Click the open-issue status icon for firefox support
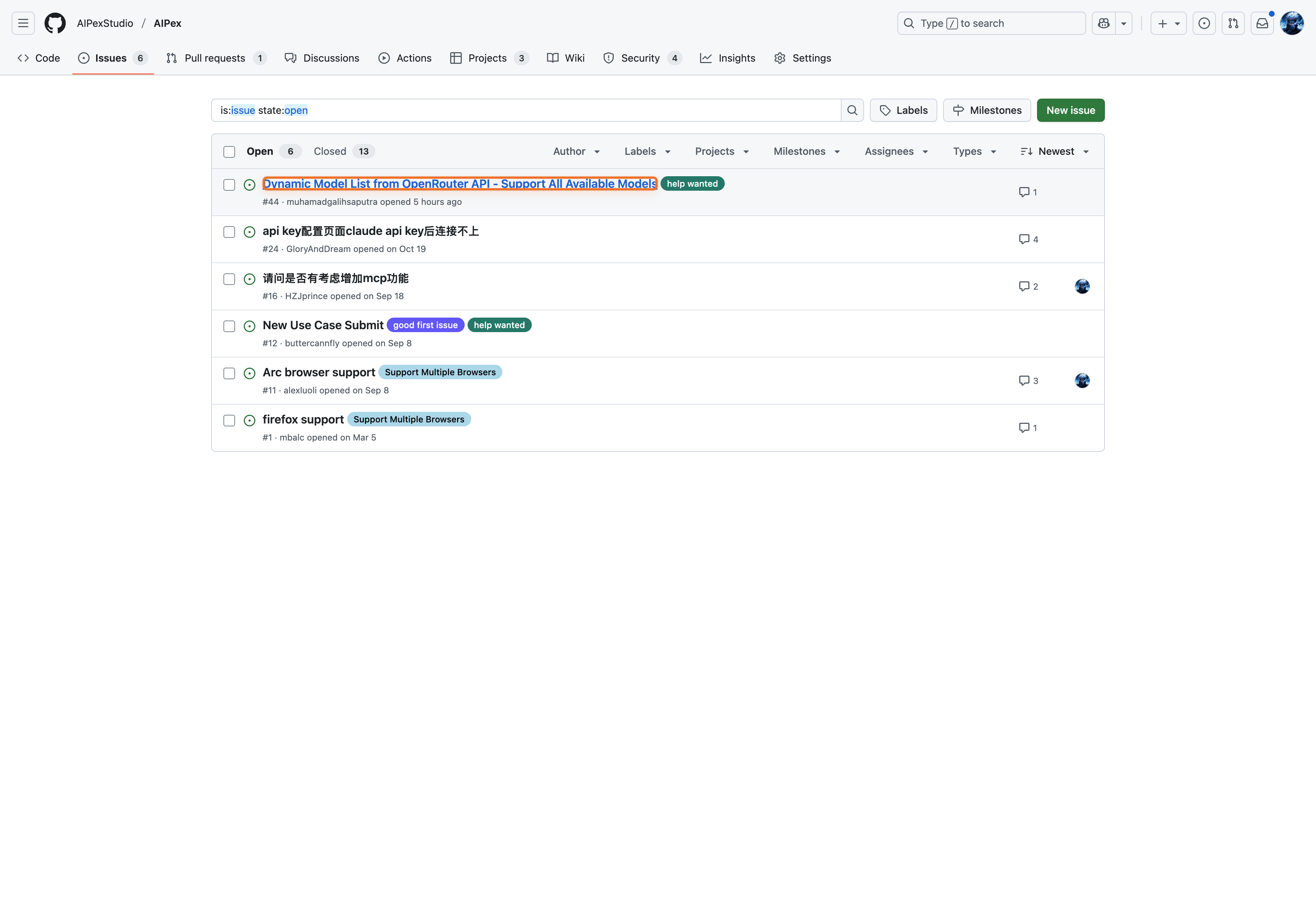 point(249,420)
